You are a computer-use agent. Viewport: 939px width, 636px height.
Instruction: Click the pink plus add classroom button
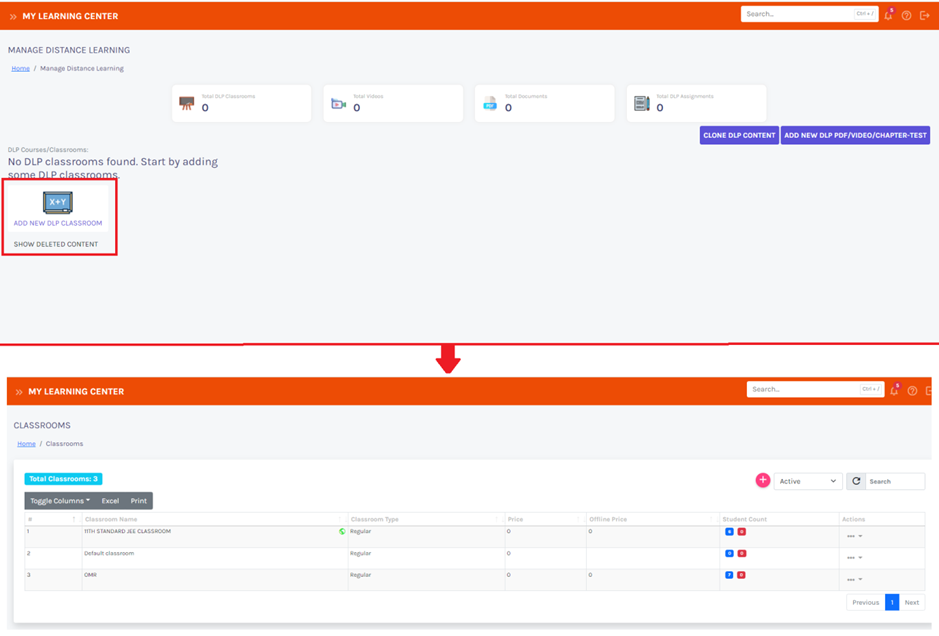(x=762, y=481)
